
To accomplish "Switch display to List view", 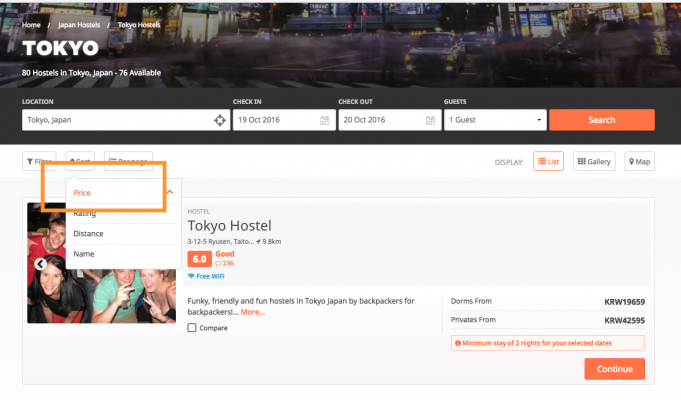I will (547, 161).
